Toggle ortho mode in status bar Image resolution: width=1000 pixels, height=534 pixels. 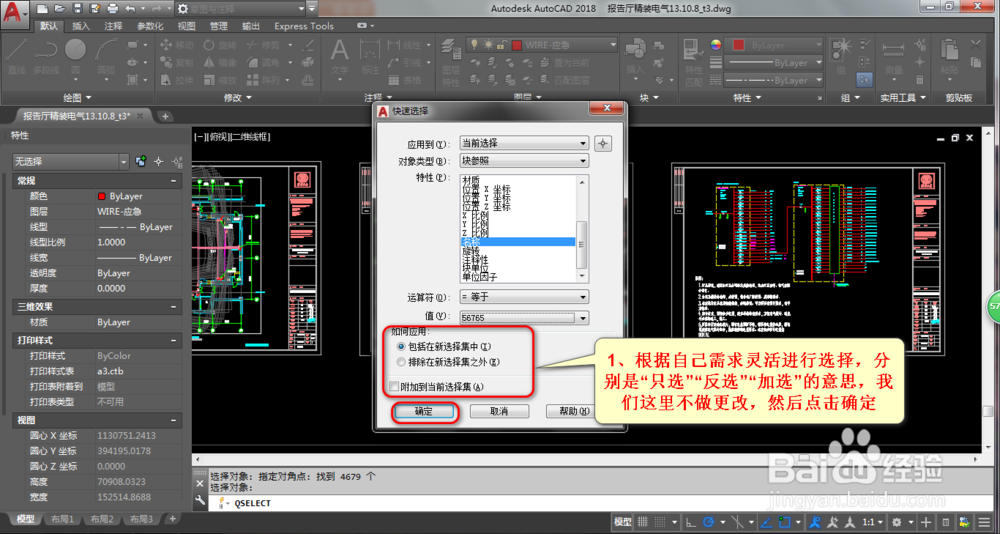click(x=691, y=521)
